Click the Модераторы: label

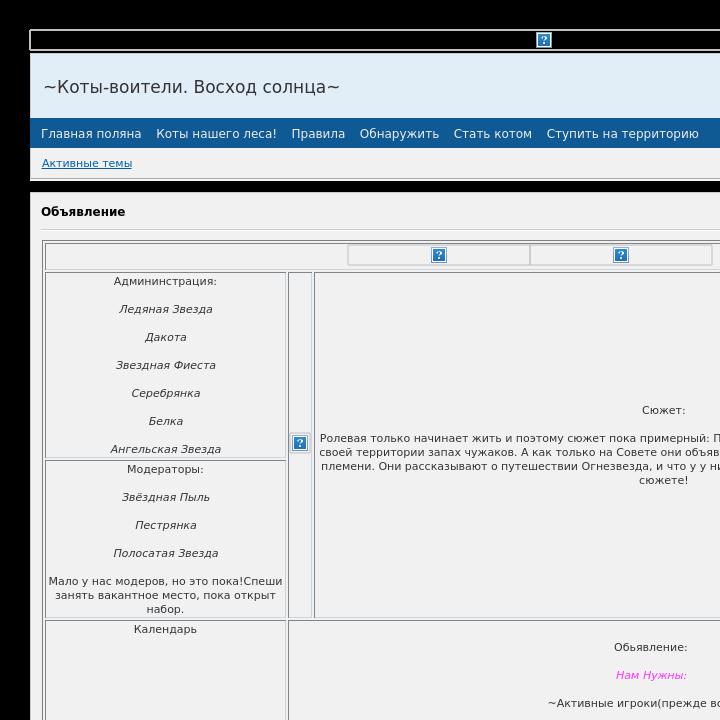[x=165, y=469]
